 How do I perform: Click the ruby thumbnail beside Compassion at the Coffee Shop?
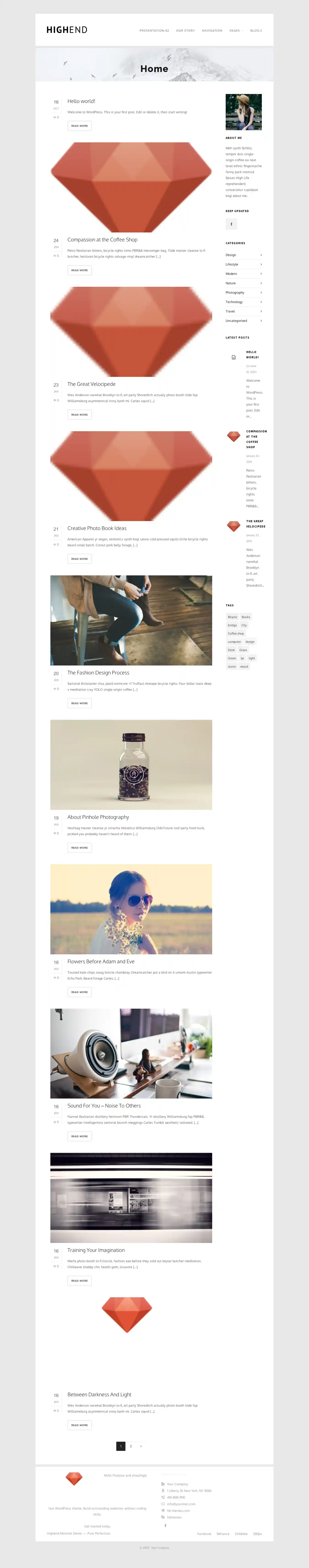[233, 436]
